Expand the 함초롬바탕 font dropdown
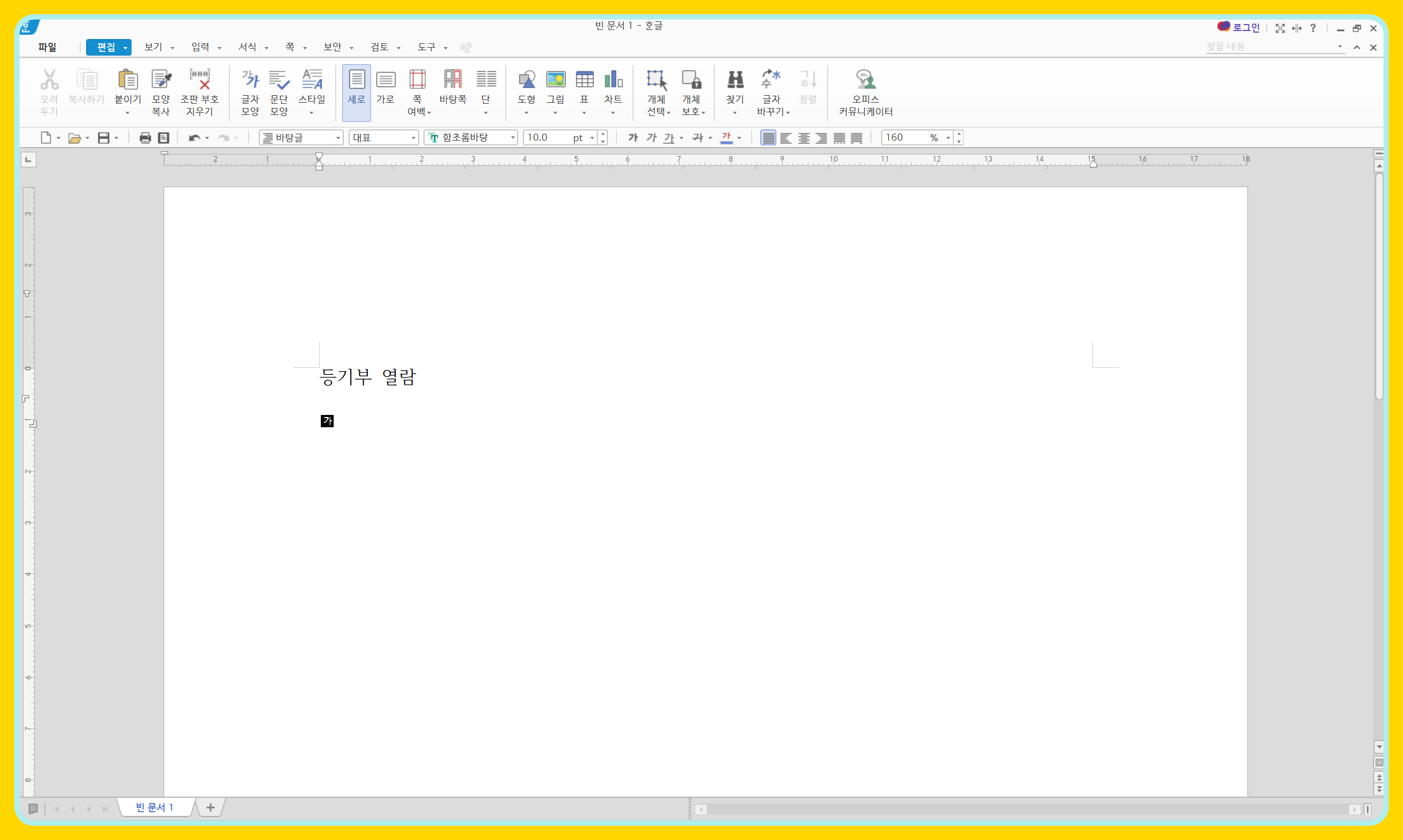The height and width of the screenshot is (840, 1403). point(513,137)
